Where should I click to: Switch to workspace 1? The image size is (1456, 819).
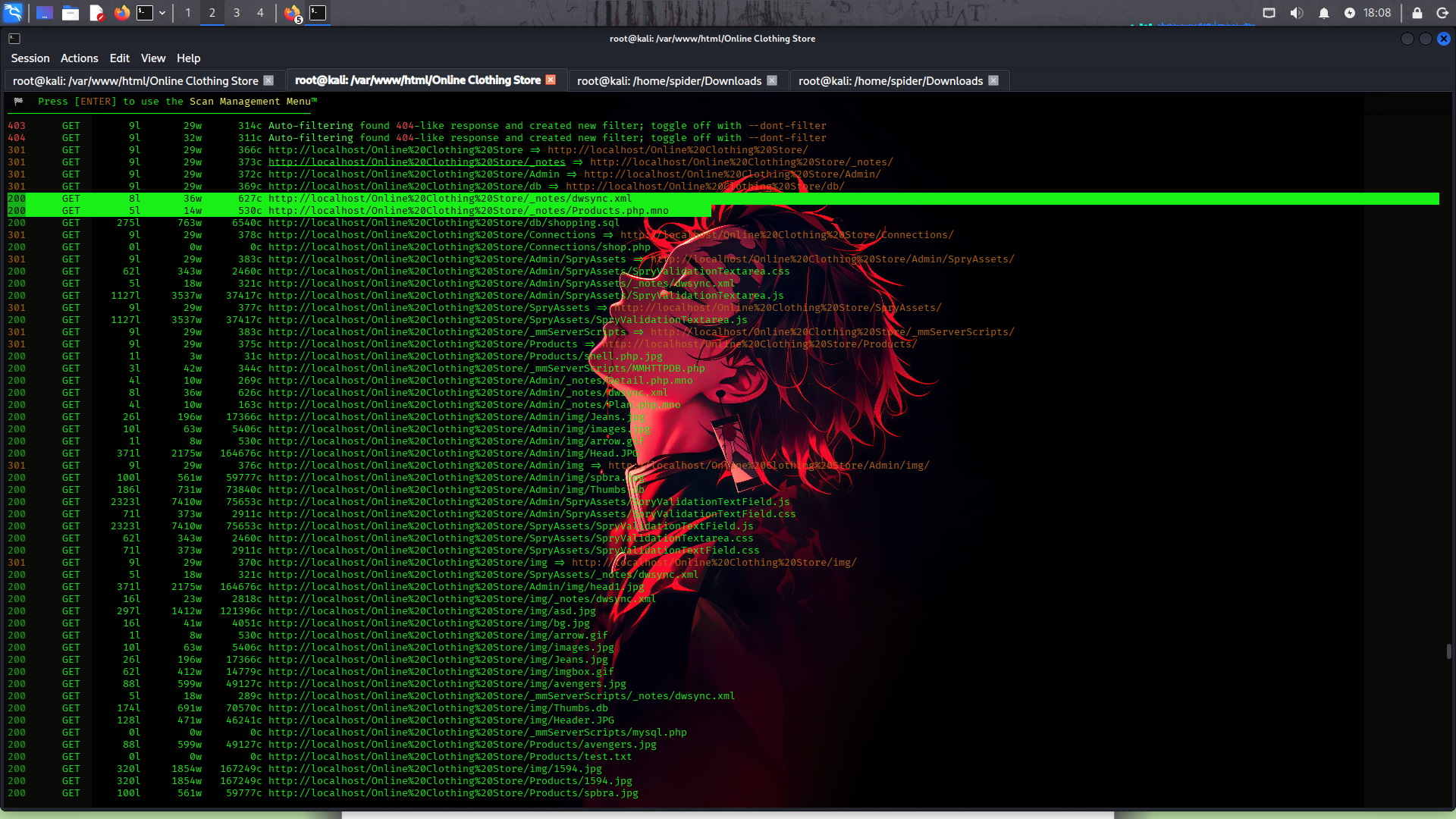[188, 13]
